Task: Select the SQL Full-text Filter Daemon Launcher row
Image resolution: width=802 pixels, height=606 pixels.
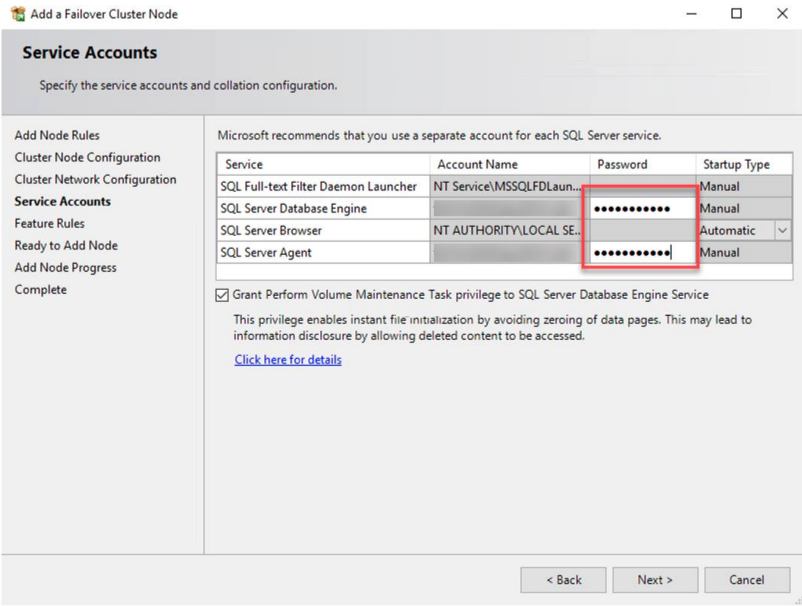Action: pyautogui.click(x=504, y=187)
